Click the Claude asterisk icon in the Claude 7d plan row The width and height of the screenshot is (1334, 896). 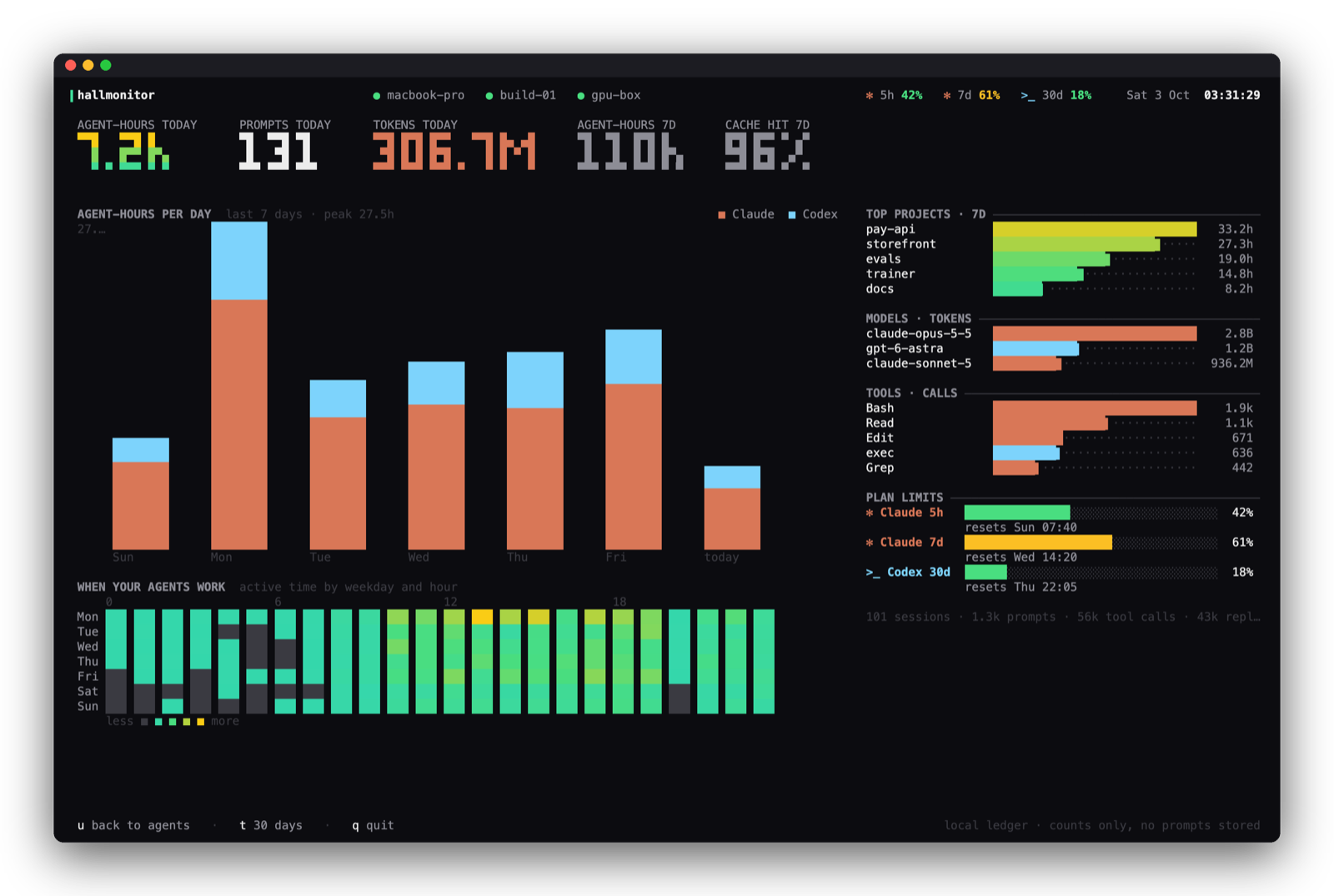(870, 543)
